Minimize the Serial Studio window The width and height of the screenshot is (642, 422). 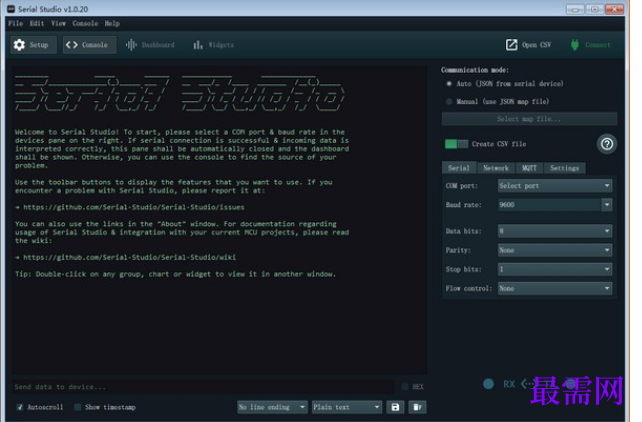(x=575, y=9)
